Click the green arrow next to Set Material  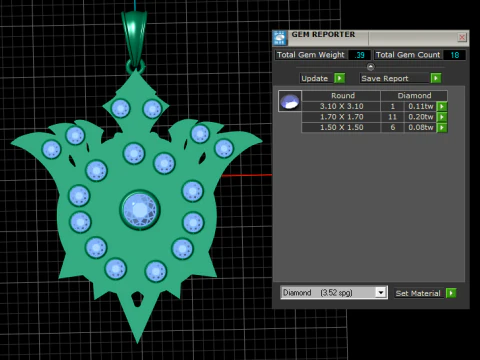451,293
